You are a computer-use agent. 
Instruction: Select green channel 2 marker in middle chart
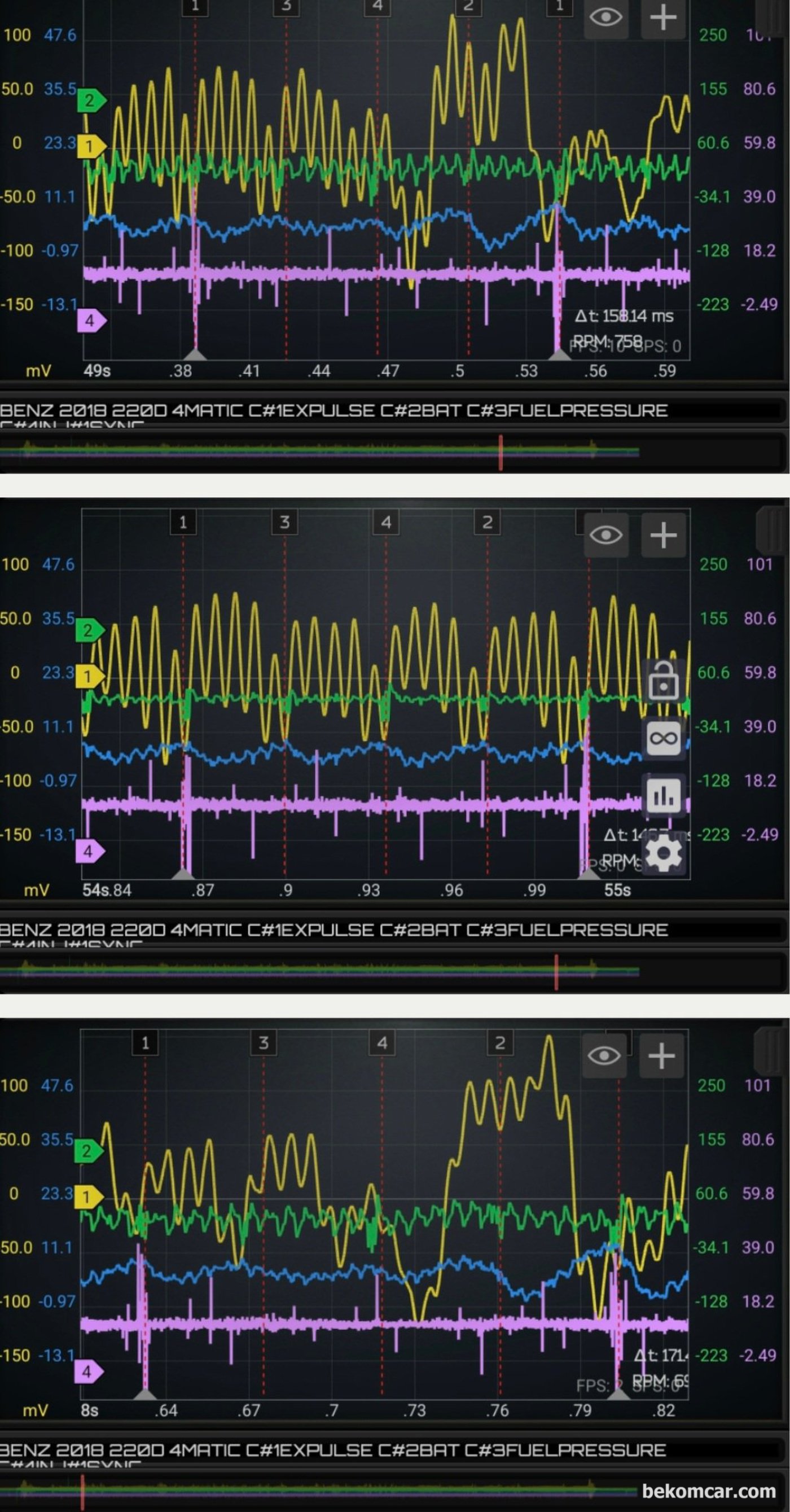(x=89, y=630)
